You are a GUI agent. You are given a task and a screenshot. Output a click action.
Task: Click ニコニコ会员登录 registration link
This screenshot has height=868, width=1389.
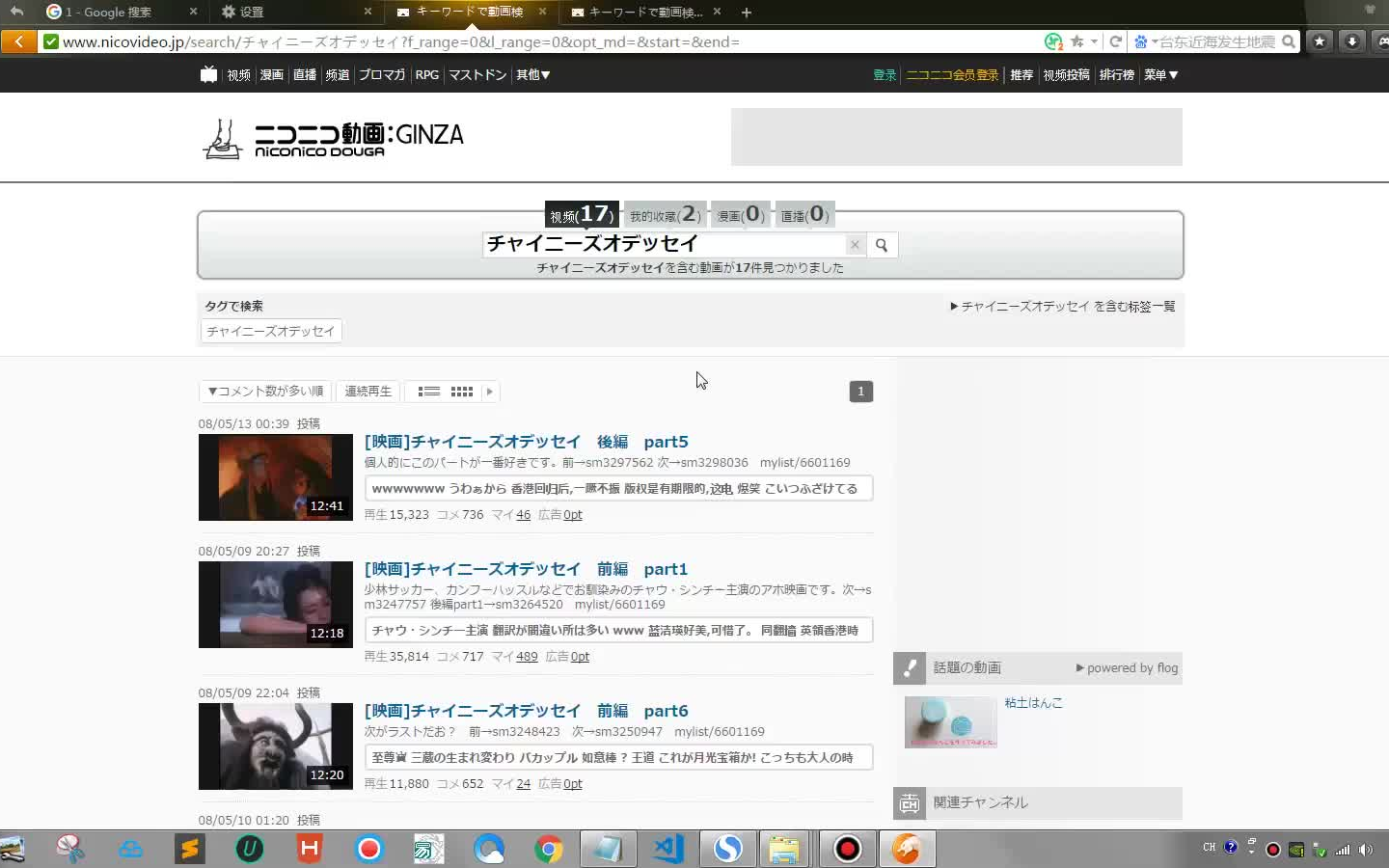(x=952, y=74)
